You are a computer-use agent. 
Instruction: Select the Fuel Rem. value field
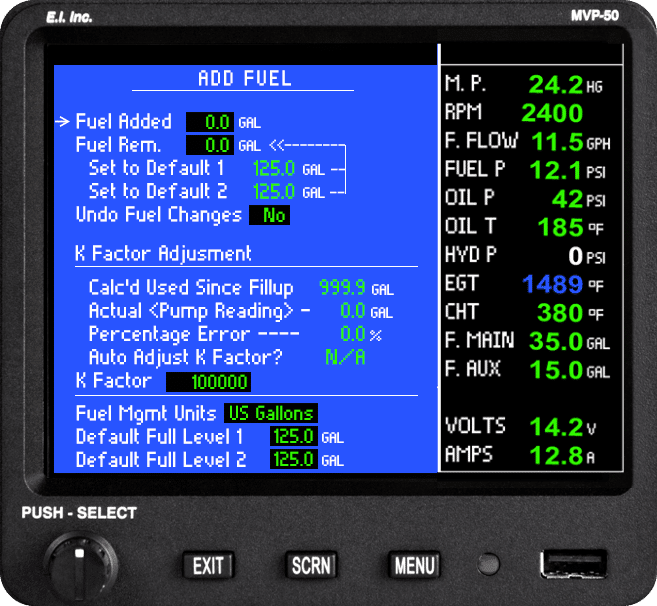[210, 145]
